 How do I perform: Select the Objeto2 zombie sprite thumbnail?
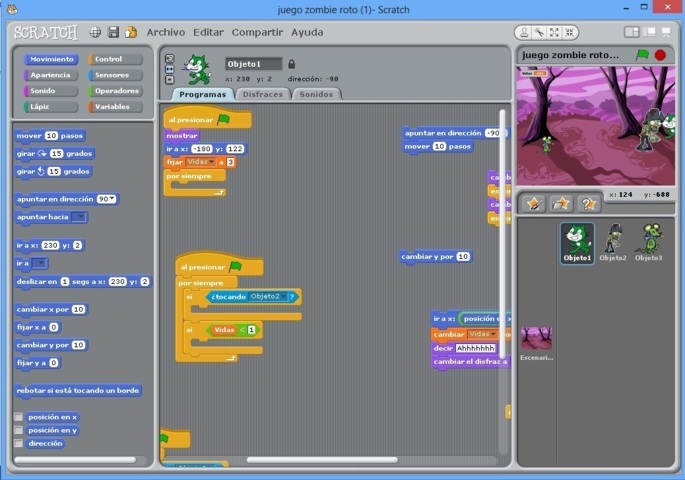click(x=613, y=243)
